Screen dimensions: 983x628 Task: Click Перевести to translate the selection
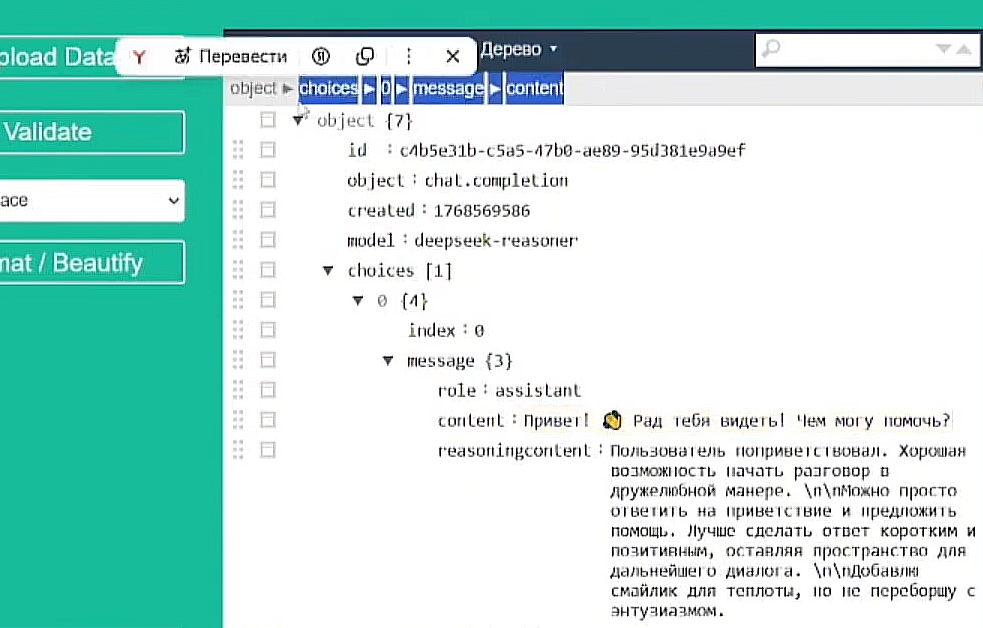[x=231, y=57]
